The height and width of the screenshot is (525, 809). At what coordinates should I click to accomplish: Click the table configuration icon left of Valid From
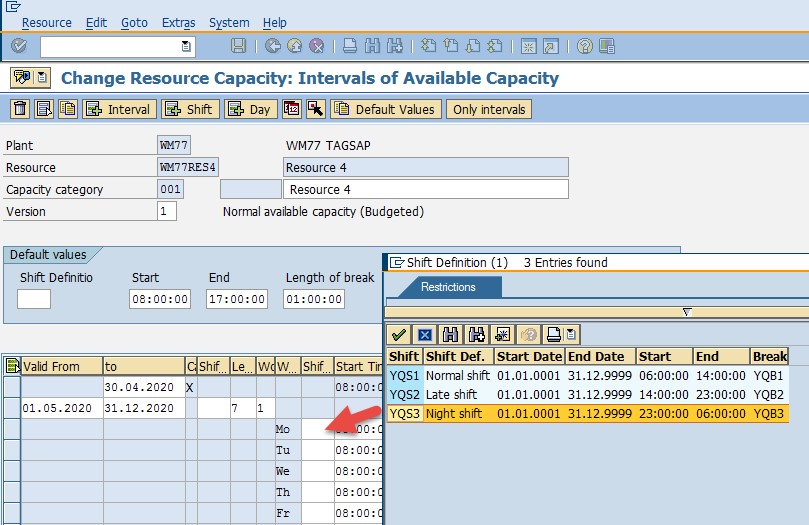coord(12,366)
